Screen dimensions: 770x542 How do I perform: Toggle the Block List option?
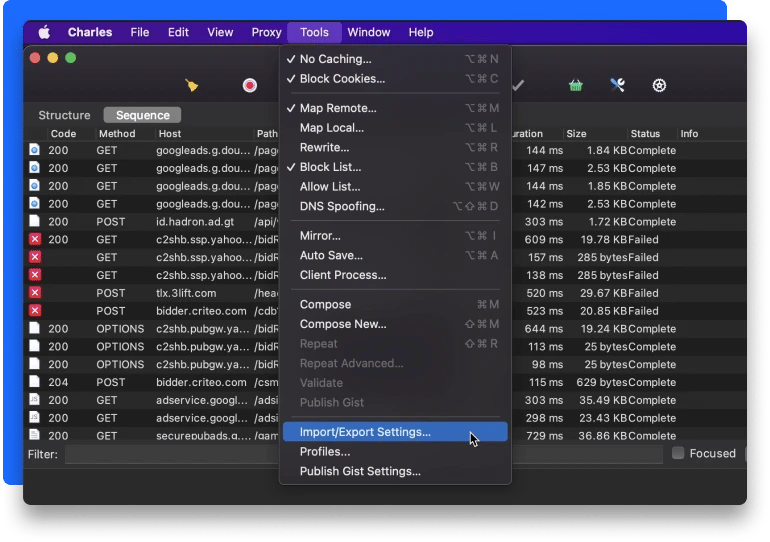[395, 167]
